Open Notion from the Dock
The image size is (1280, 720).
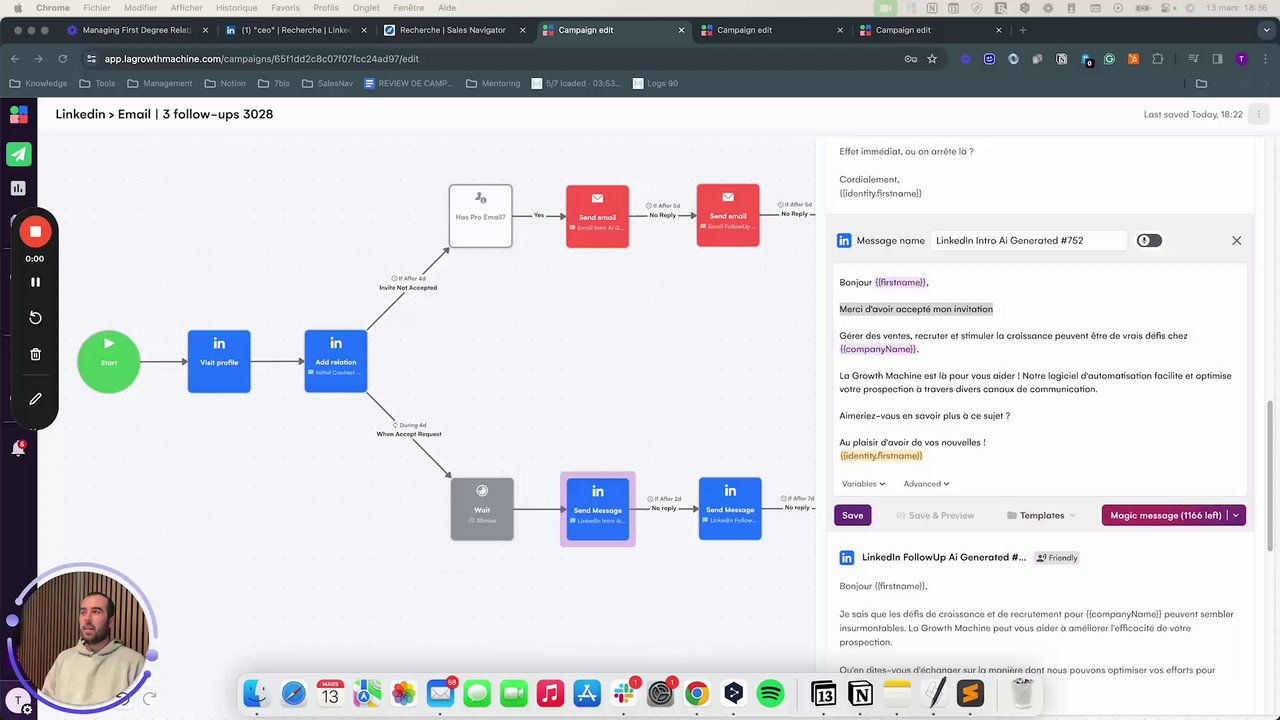click(x=861, y=693)
